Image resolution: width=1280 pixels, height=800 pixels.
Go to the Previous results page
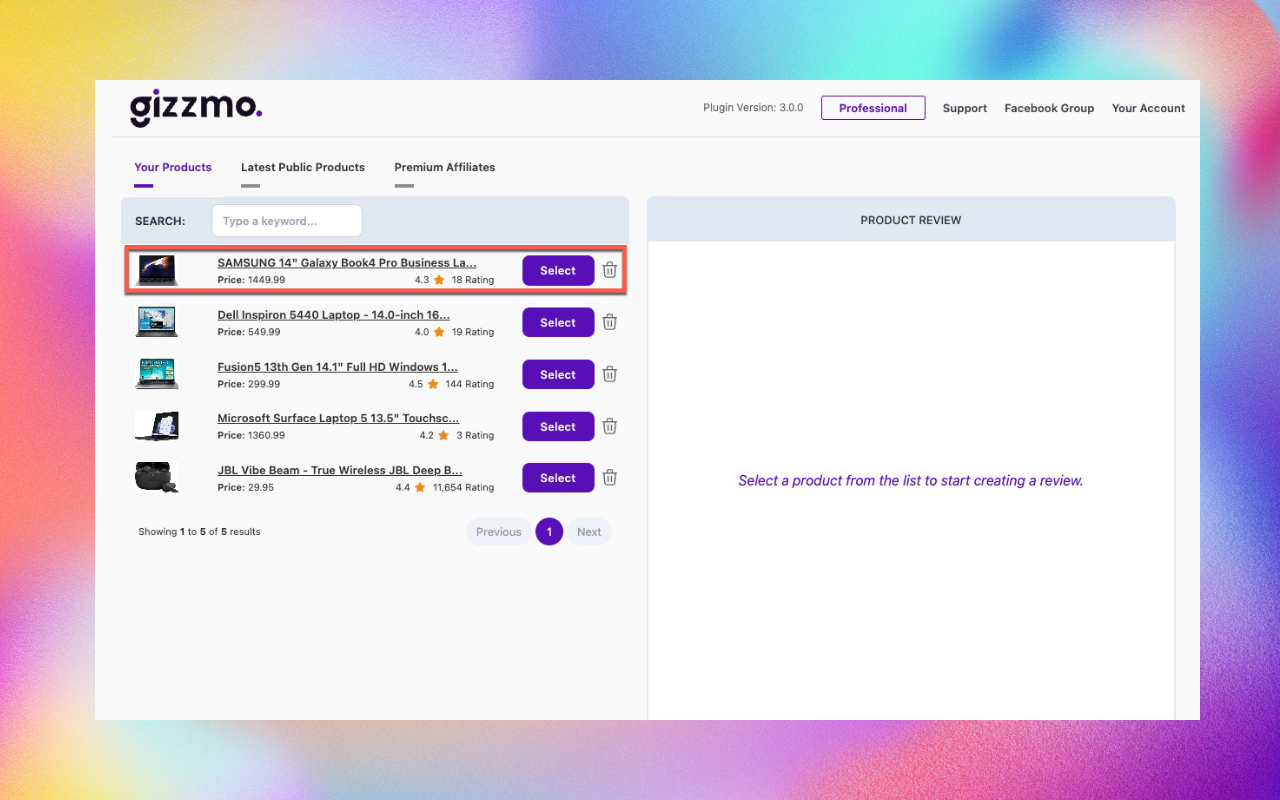coord(499,532)
